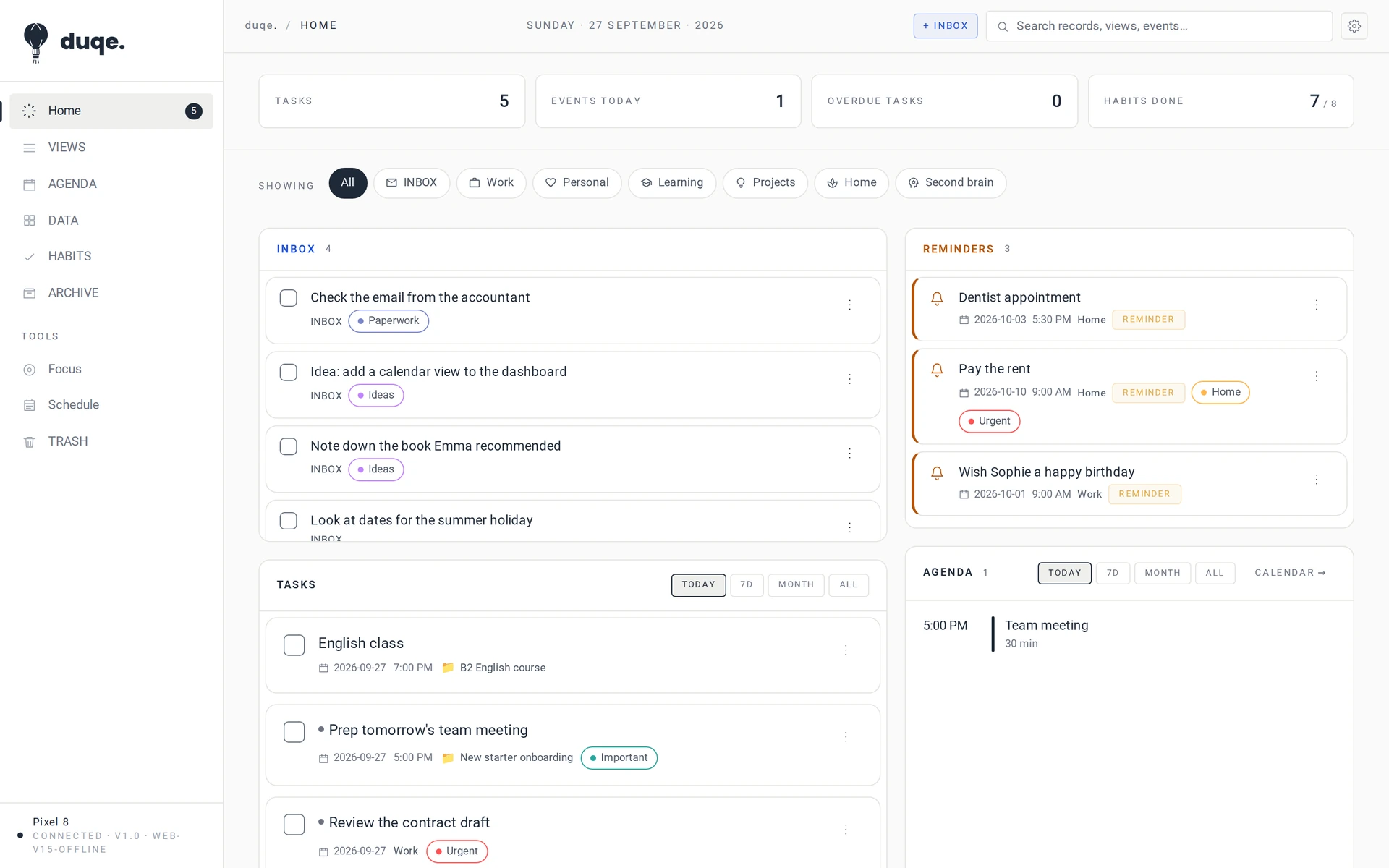This screenshot has height=868, width=1389.
Task: Click the Schedule icon in Tools
Action: pyautogui.click(x=30, y=406)
